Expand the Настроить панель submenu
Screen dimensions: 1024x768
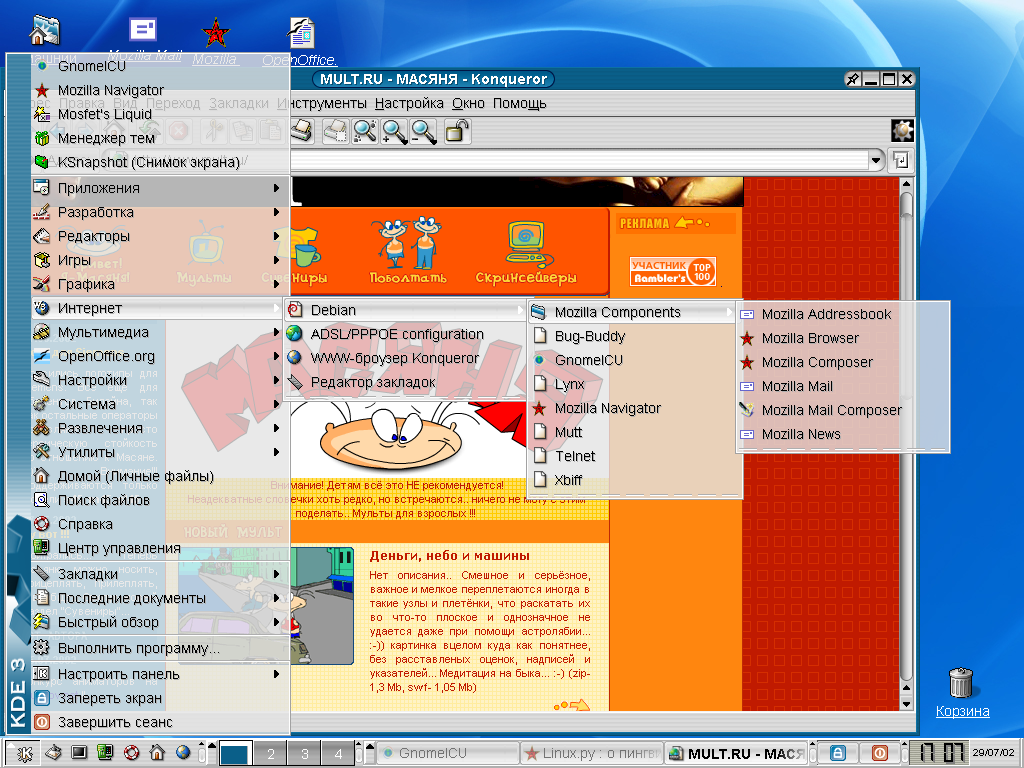click(161, 674)
